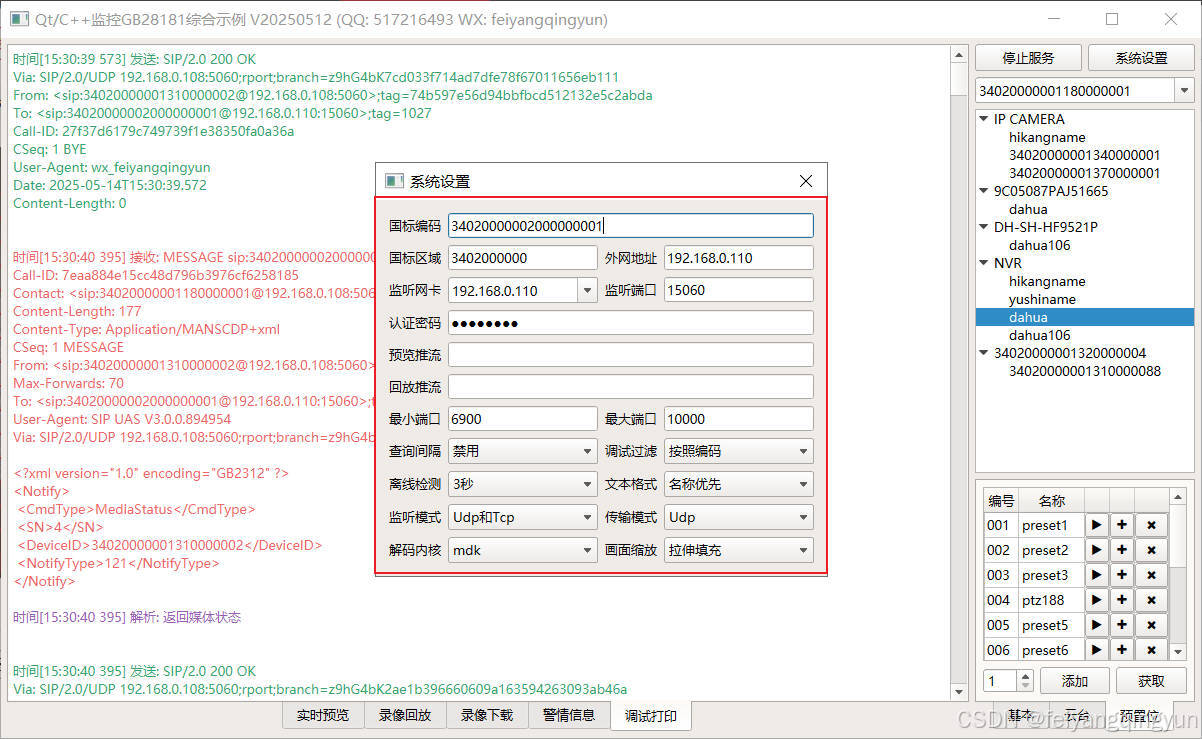Click the 最大端口 field with 10000
The height and width of the screenshot is (739, 1202).
pos(738,419)
